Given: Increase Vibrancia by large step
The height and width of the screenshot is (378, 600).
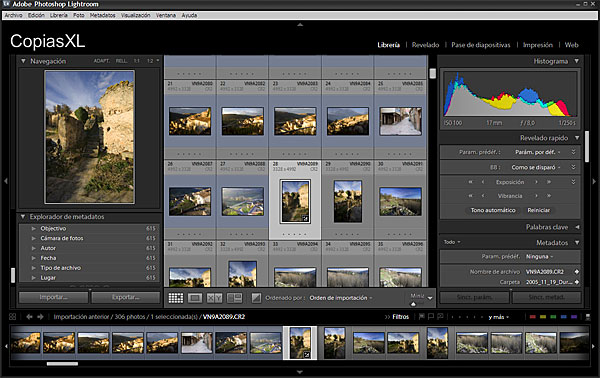Looking at the screenshot, I should pyautogui.click(x=549, y=196).
